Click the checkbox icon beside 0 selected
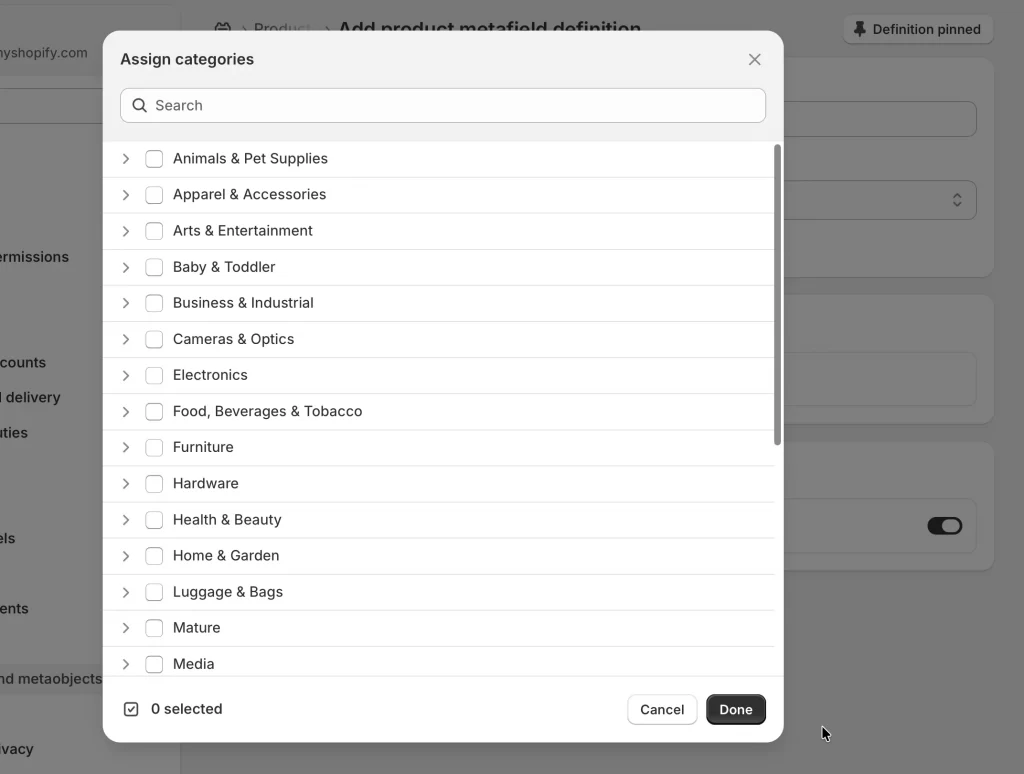1024x774 pixels. (131, 708)
